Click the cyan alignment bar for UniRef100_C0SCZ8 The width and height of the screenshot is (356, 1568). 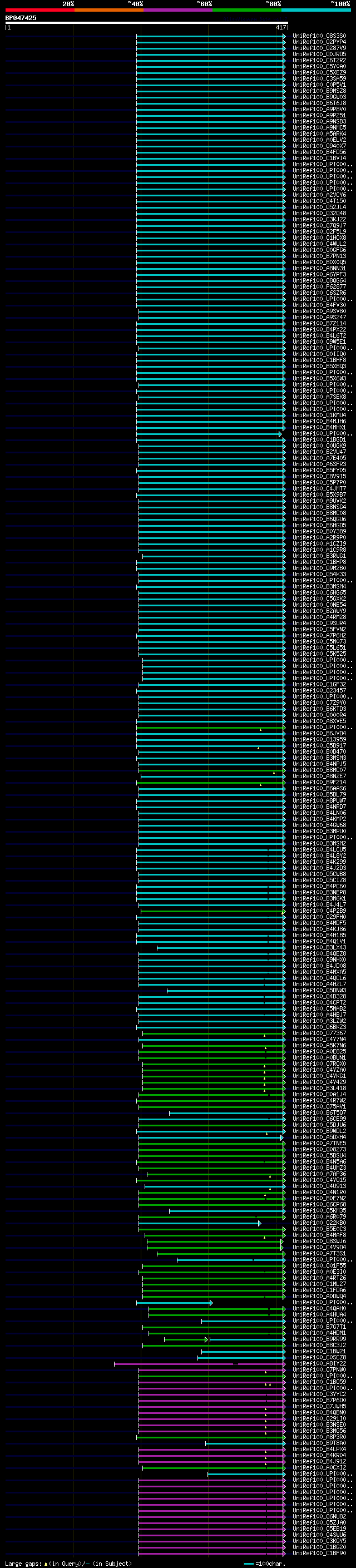241,1357
